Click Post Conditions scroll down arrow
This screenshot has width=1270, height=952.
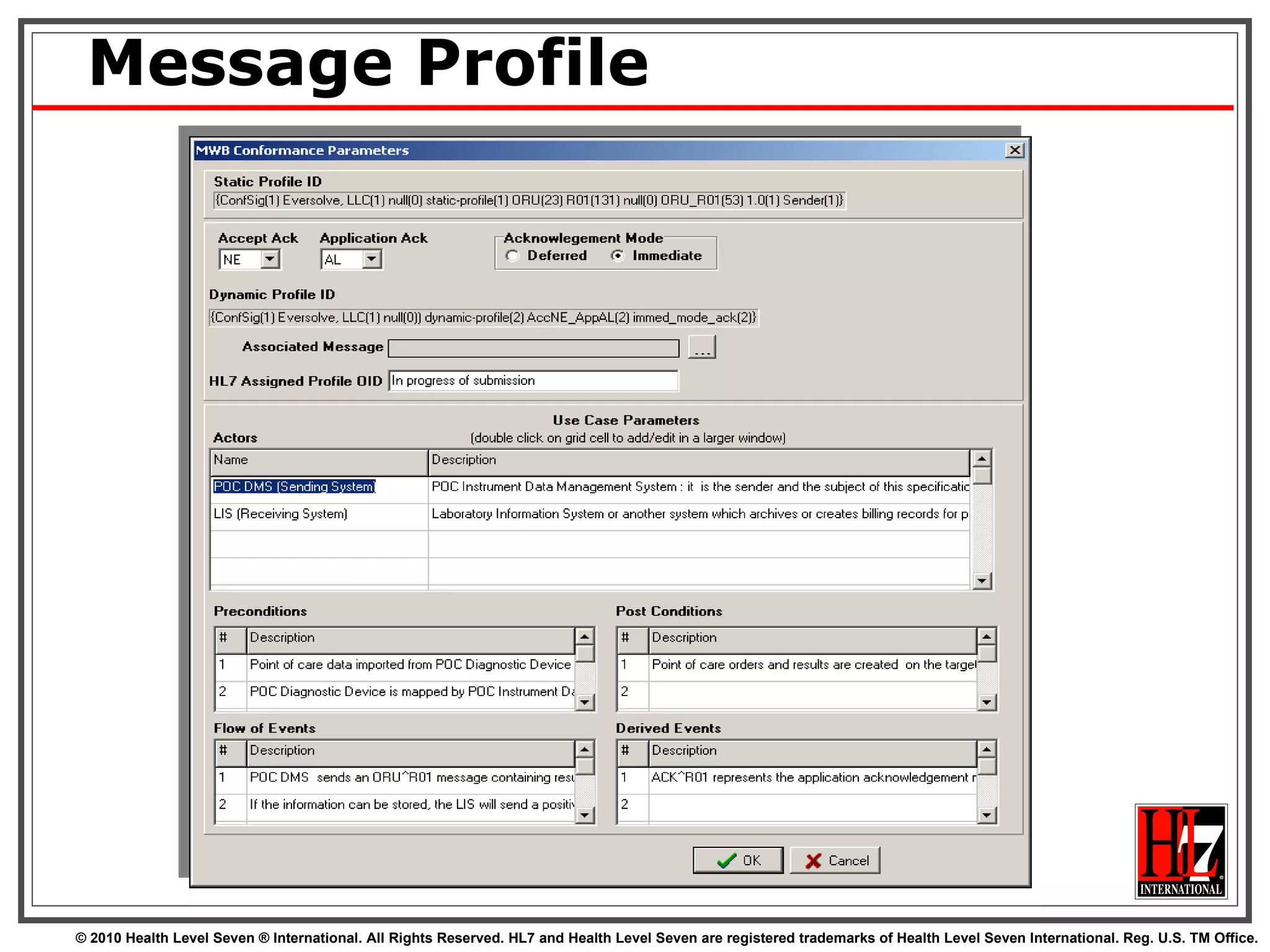[987, 702]
